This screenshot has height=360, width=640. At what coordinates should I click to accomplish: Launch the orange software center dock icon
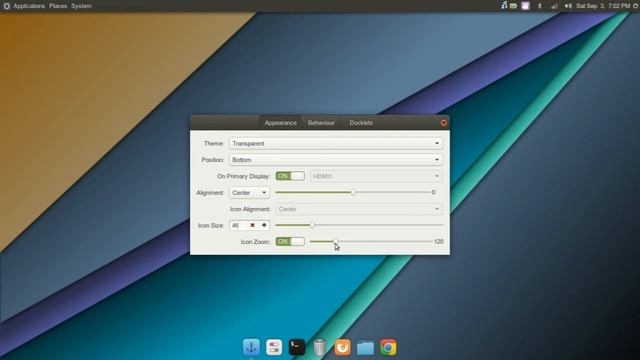click(342, 347)
